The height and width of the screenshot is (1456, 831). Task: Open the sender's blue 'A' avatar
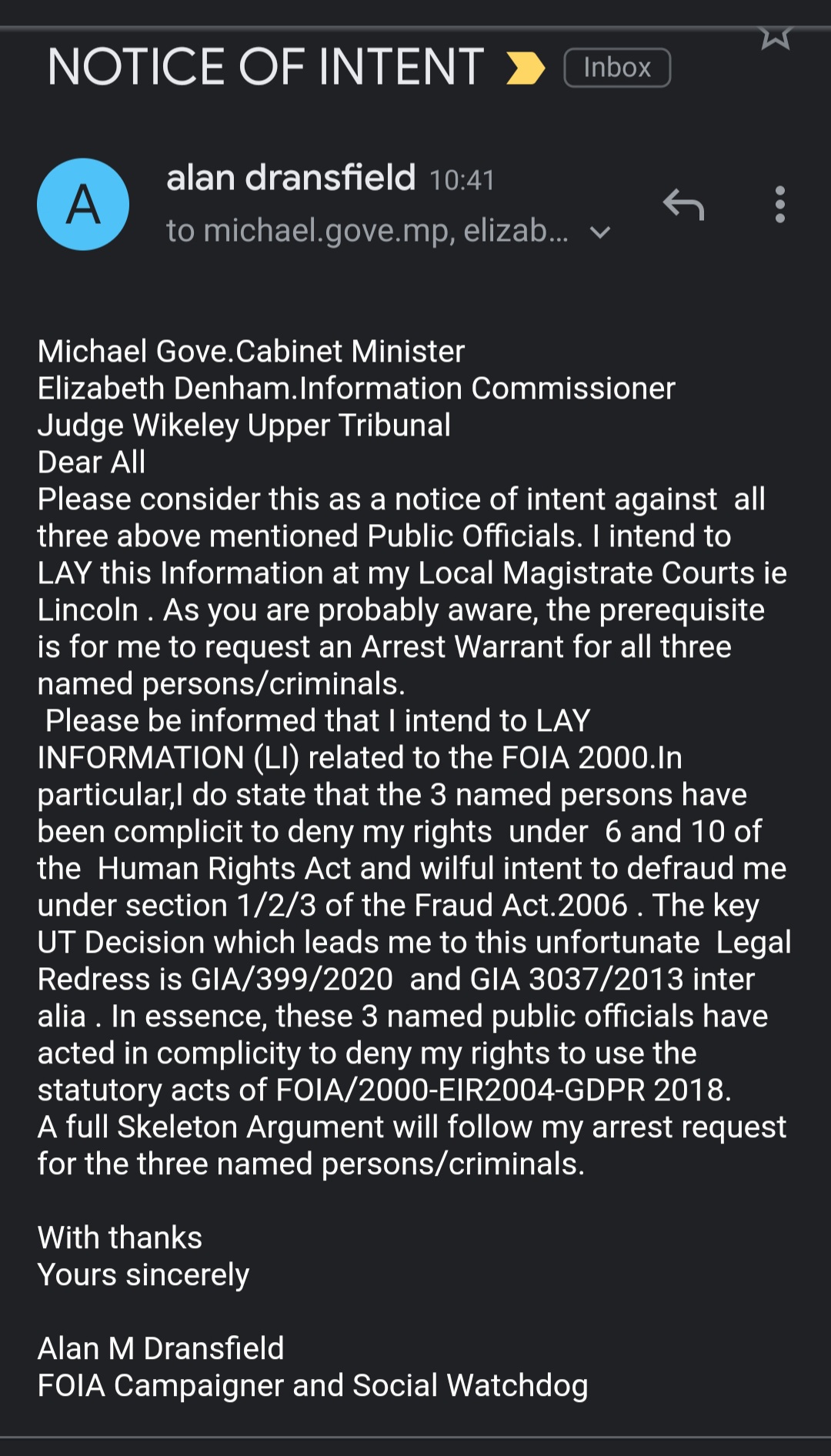[83, 205]
